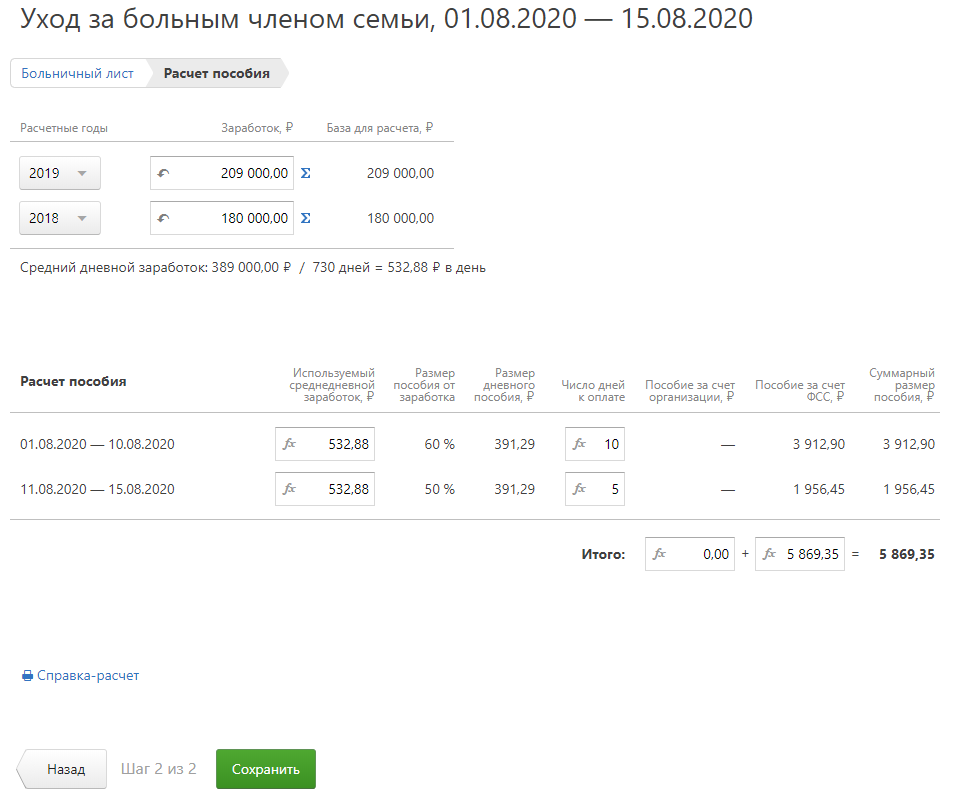Screen dimensions: 955x795
Task: Open the sum breakdown for 2018 earnings
Action: 306,218
